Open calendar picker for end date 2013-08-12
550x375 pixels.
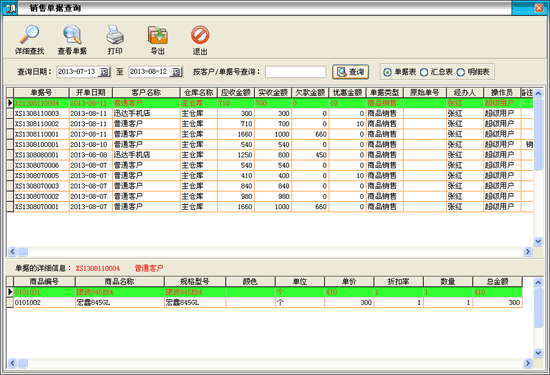click(x=176, y=72)
